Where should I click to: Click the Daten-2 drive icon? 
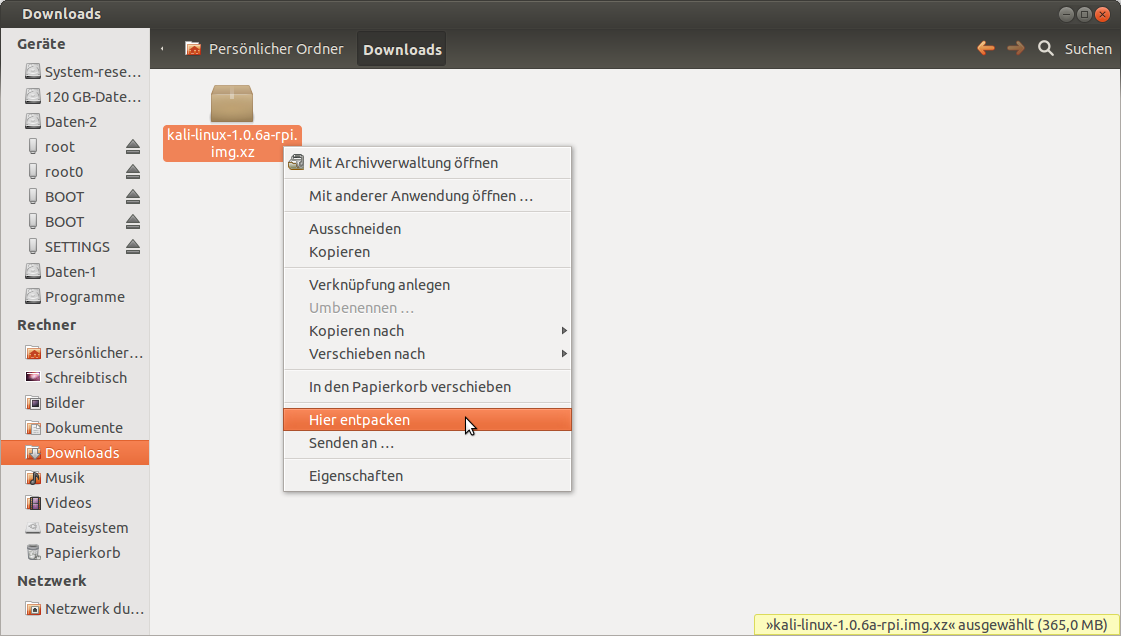tap(33, 121)
